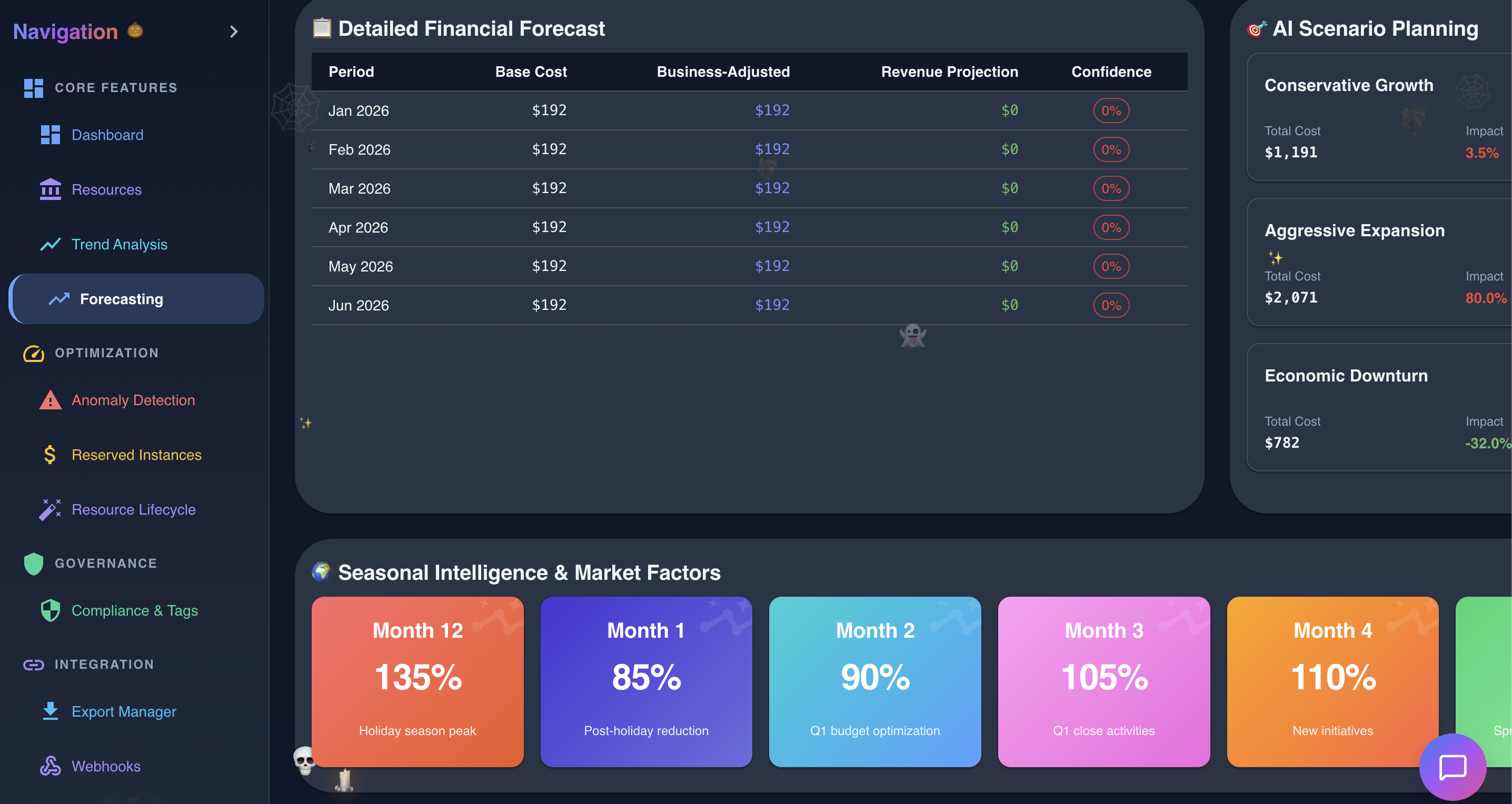Collapse the Navigation sidebar chevron

(x=234, y=31)
